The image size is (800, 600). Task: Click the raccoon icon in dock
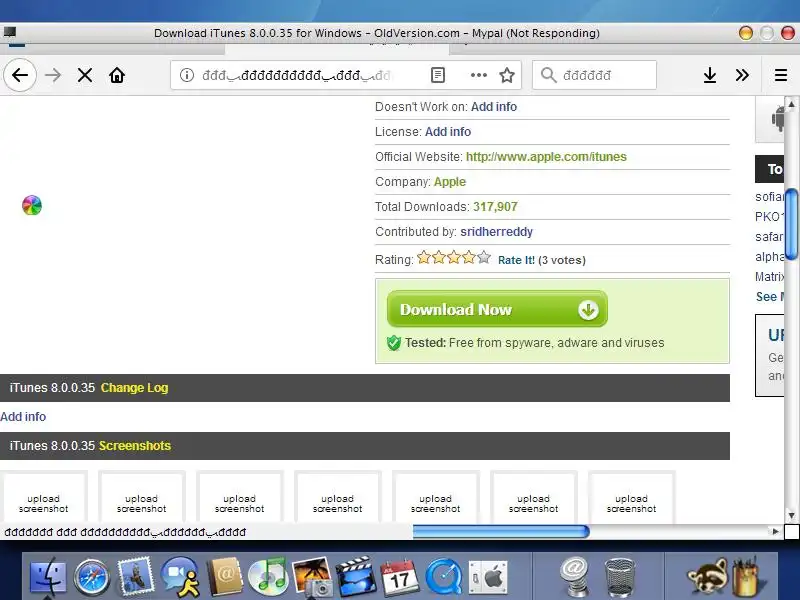(707, 577)
